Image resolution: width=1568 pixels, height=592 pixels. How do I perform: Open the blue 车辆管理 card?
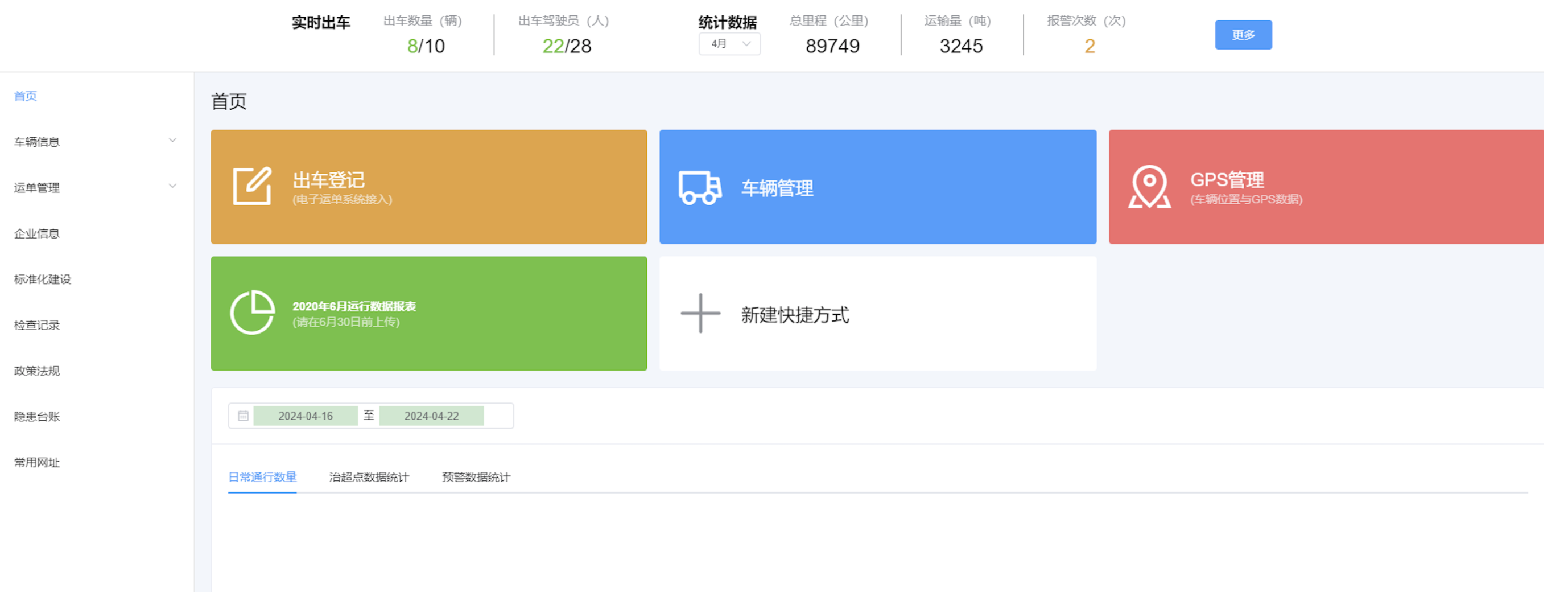pos(878,187)
